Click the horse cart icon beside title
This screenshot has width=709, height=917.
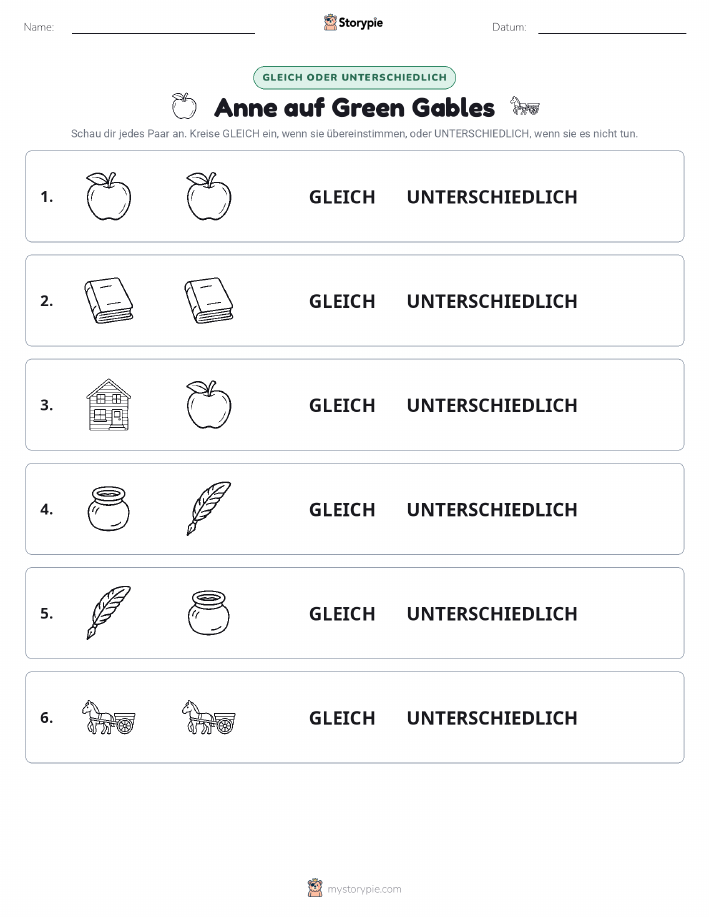click(x=525, y=106)
